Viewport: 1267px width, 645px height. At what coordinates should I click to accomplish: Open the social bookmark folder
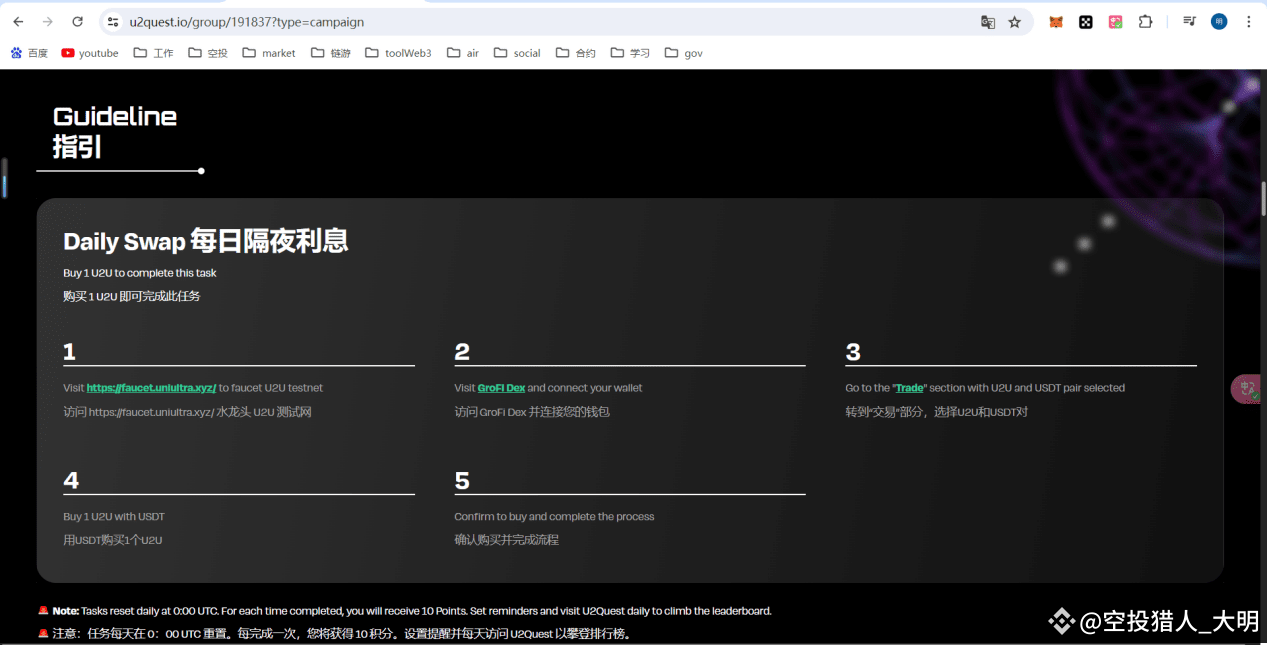tap(517, 53)
